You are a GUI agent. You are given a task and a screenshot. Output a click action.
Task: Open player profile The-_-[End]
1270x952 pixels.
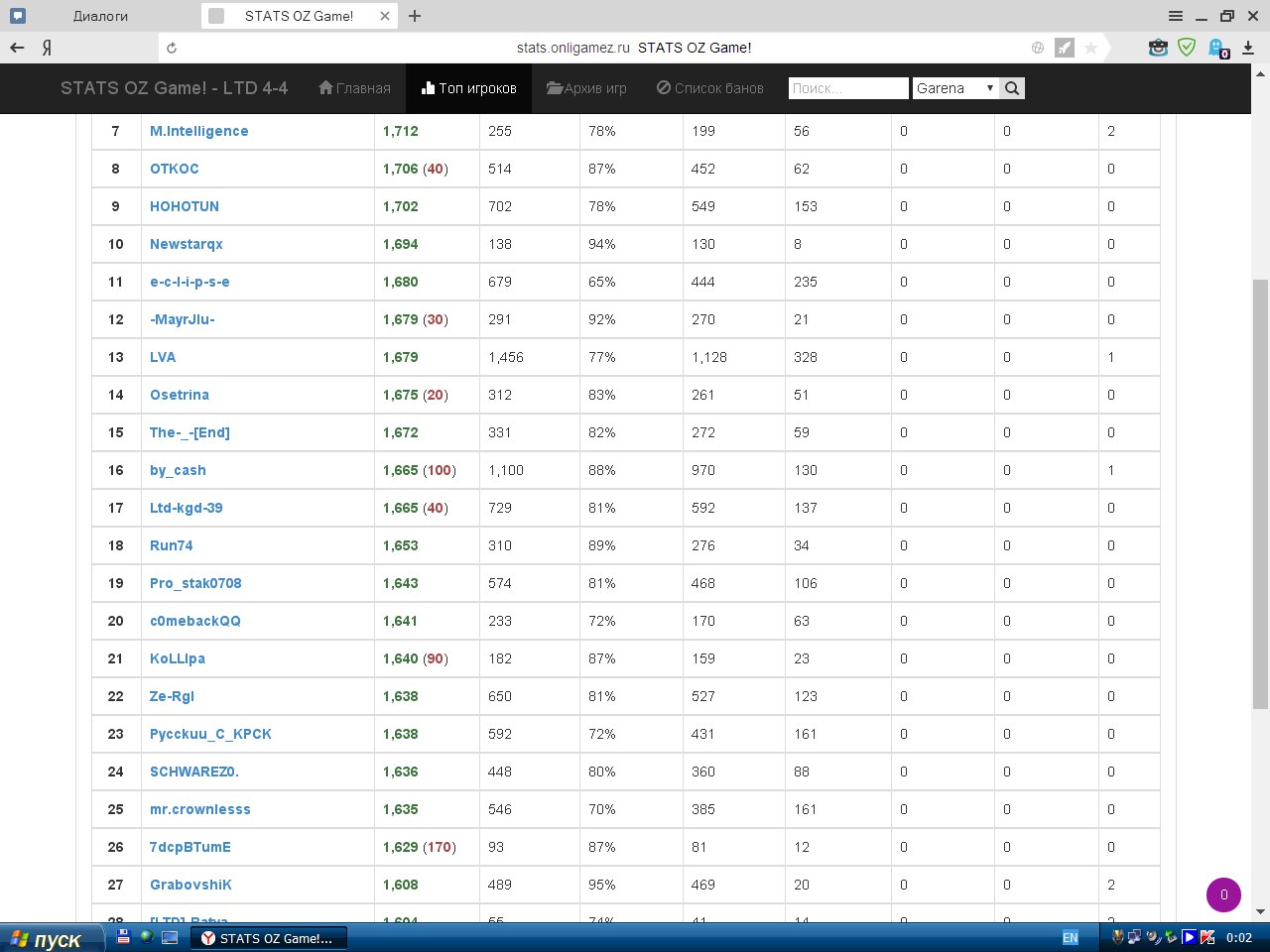click(190, 432)
